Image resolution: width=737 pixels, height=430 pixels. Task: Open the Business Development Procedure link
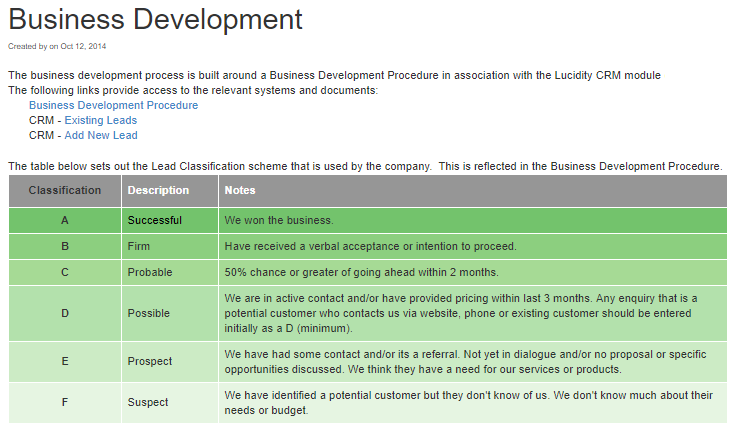(x=113, y=105)
